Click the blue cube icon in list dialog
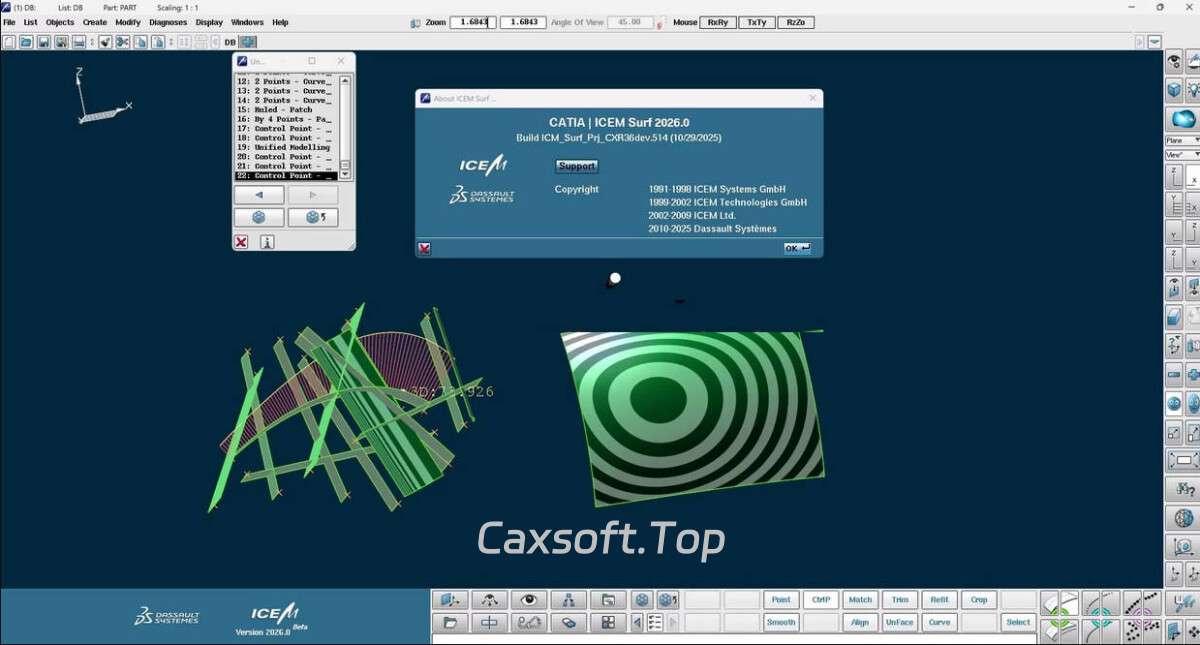 (259, 217)
